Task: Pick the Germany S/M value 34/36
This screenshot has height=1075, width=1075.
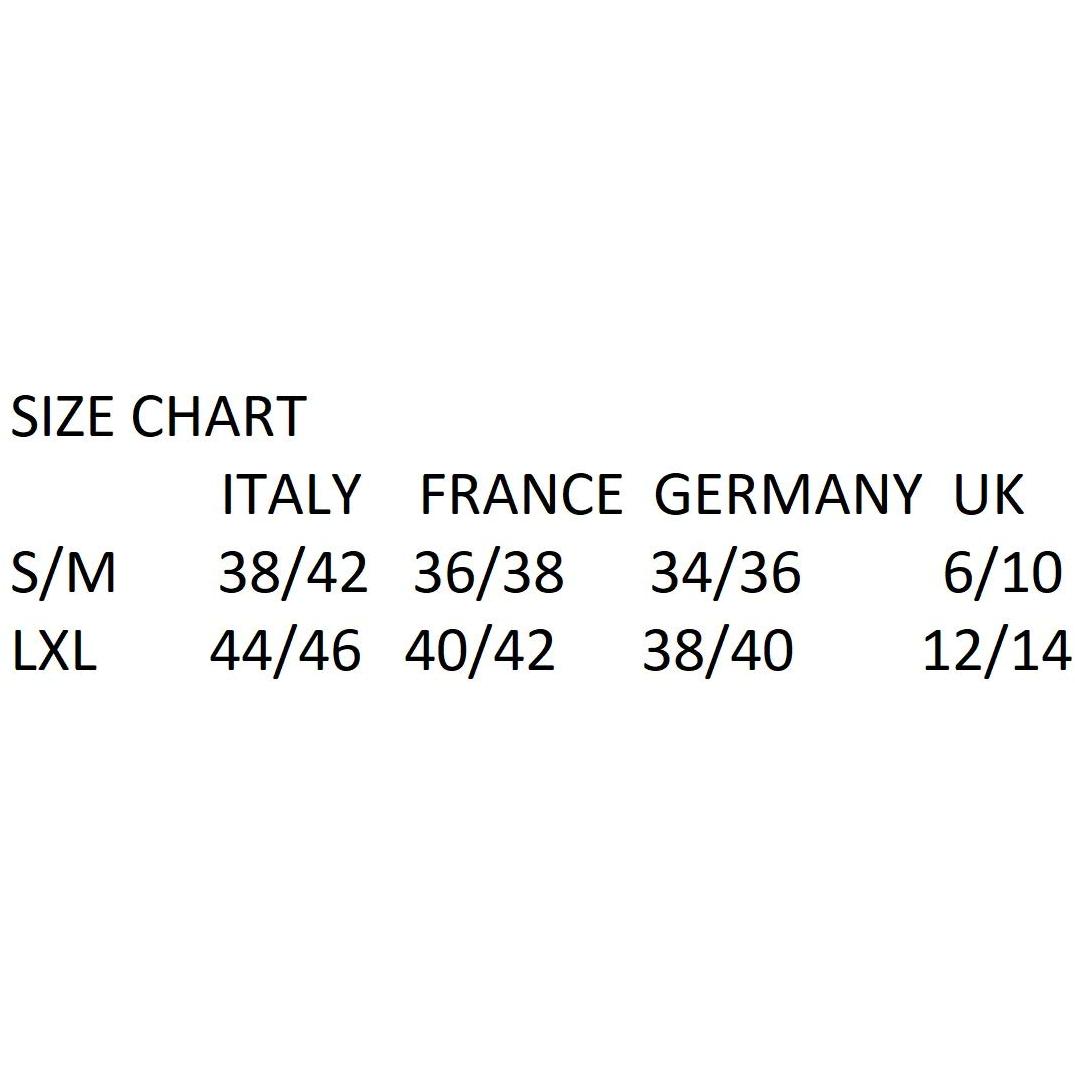Action: [726, 574]
